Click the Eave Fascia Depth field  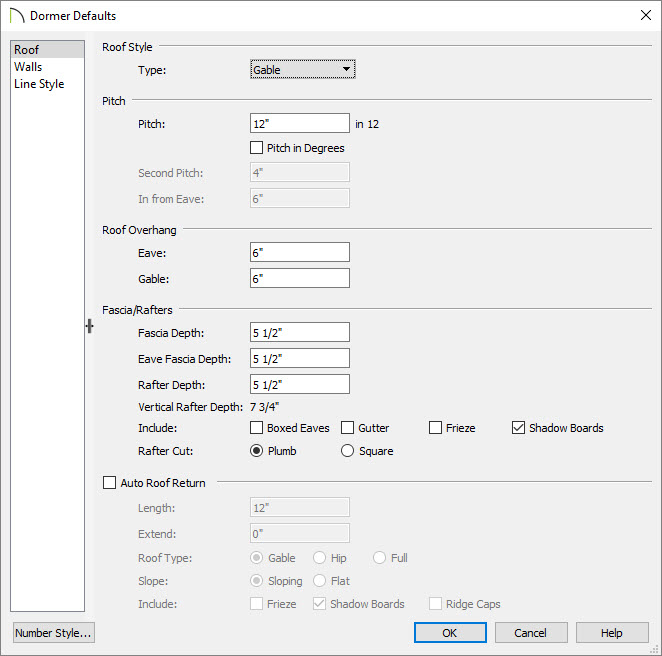click(x=300, y=358)
